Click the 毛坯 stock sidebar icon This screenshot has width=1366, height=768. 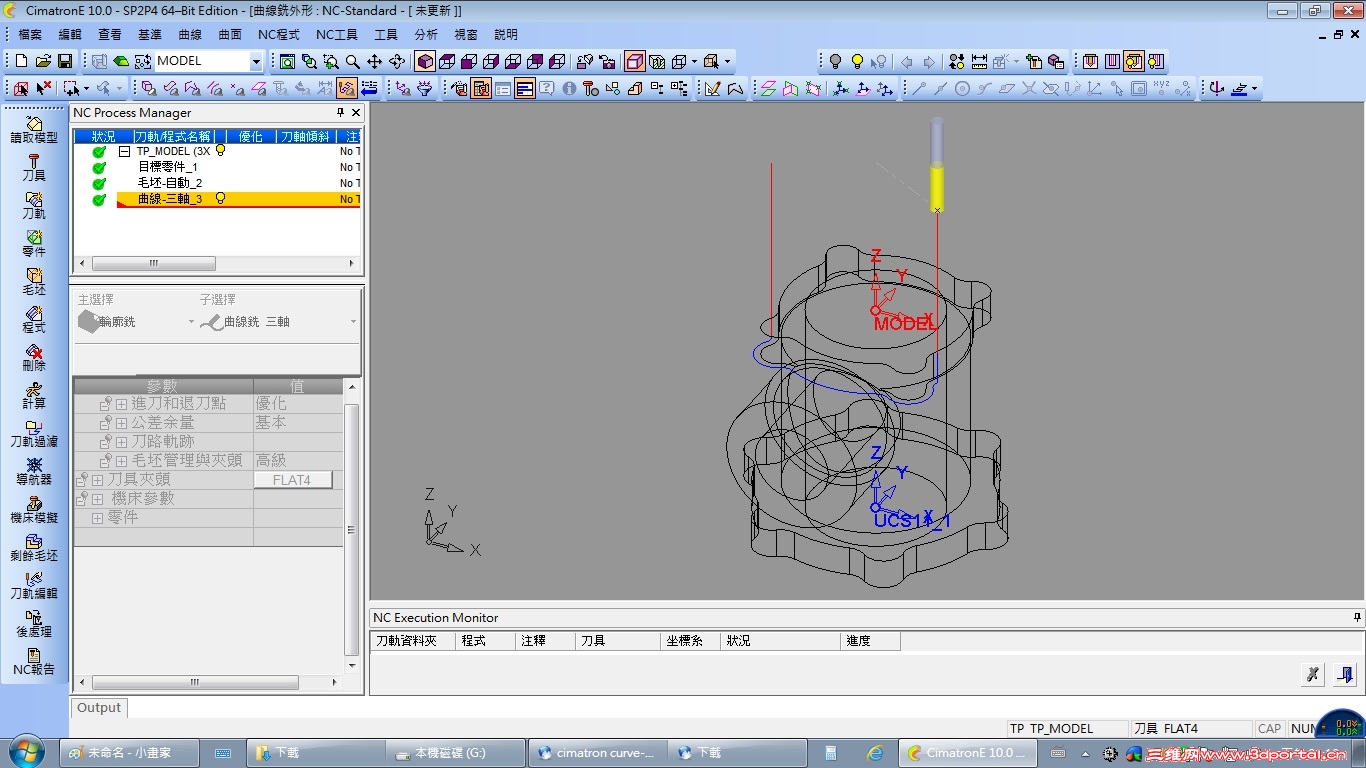tap(34, 282)
